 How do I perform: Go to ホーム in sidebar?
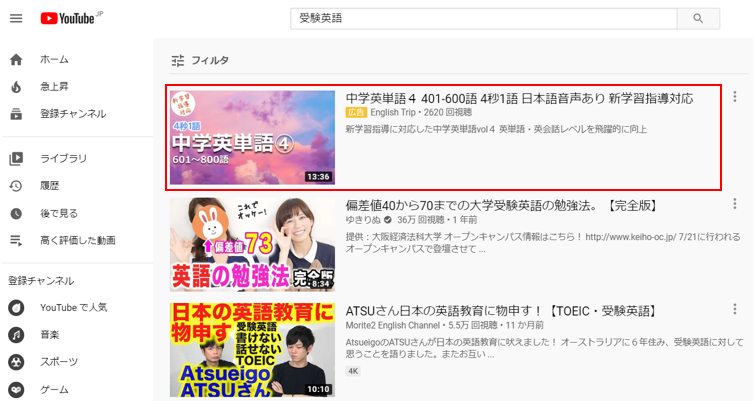(x=54, y=60)
